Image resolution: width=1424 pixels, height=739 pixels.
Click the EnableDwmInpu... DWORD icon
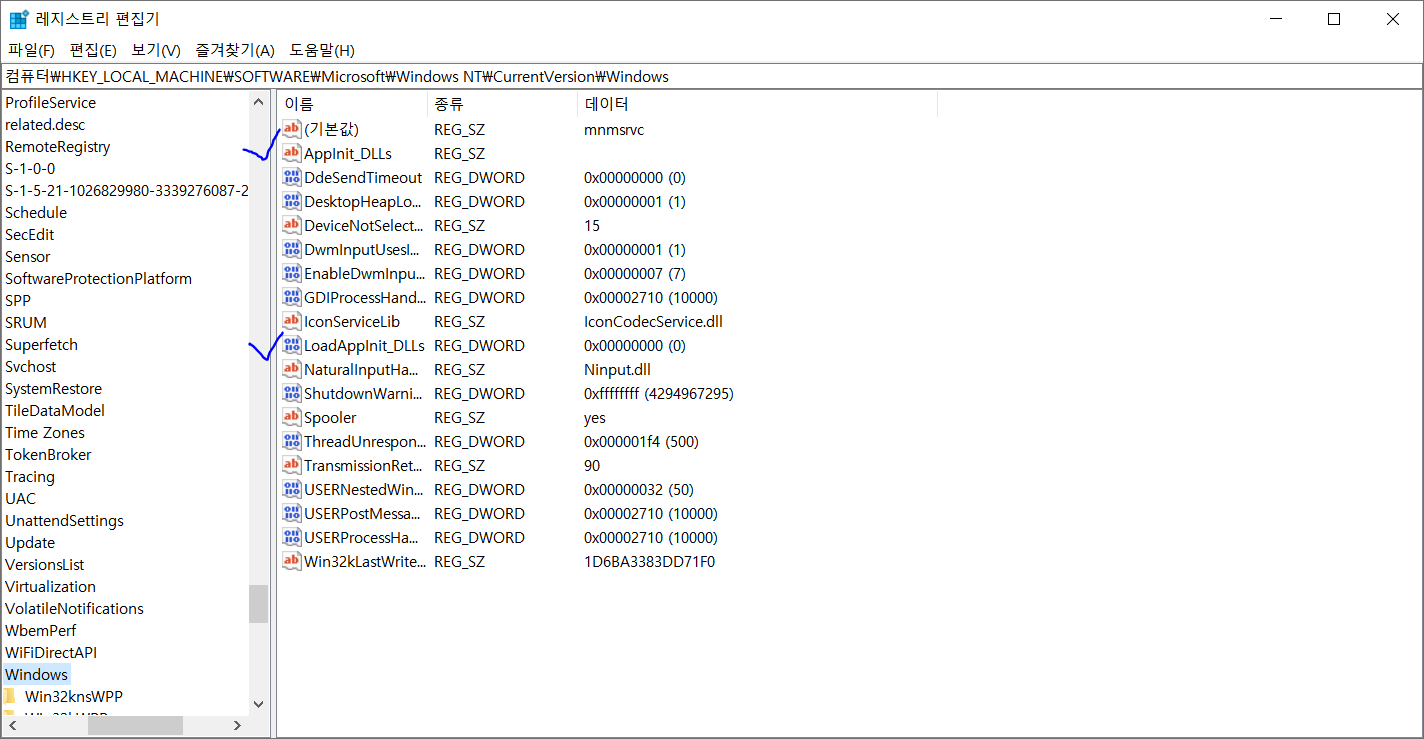pyautogui.click(x=291, y=273)
